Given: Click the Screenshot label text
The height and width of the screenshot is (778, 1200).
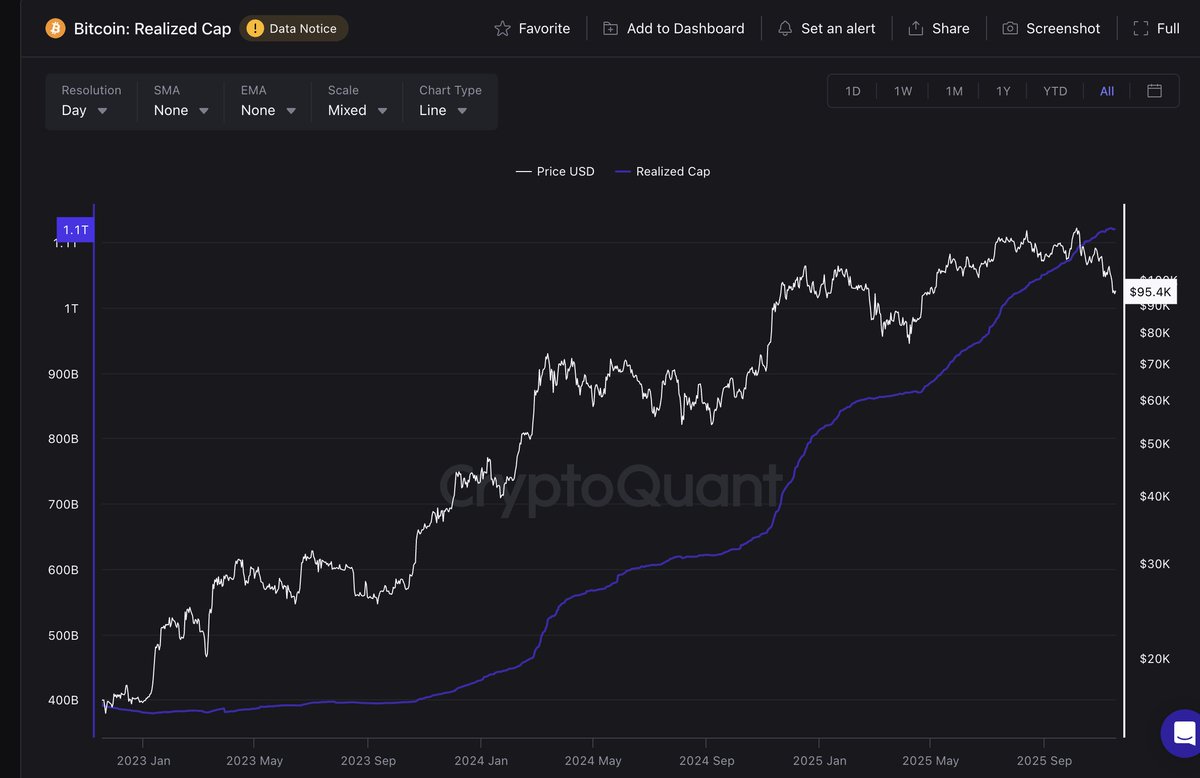Looking at the screenshot, I should click(x=1063, y=28).
